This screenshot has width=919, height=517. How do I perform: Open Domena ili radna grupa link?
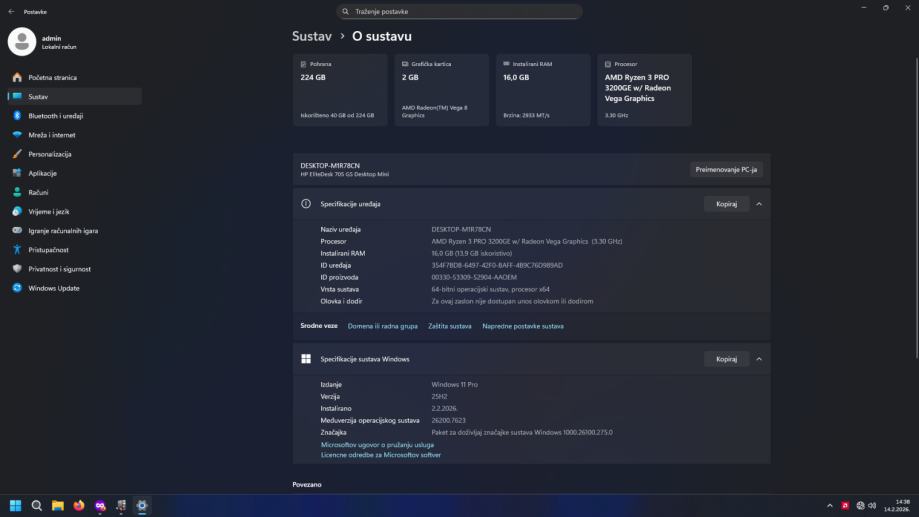coord(383,326)
